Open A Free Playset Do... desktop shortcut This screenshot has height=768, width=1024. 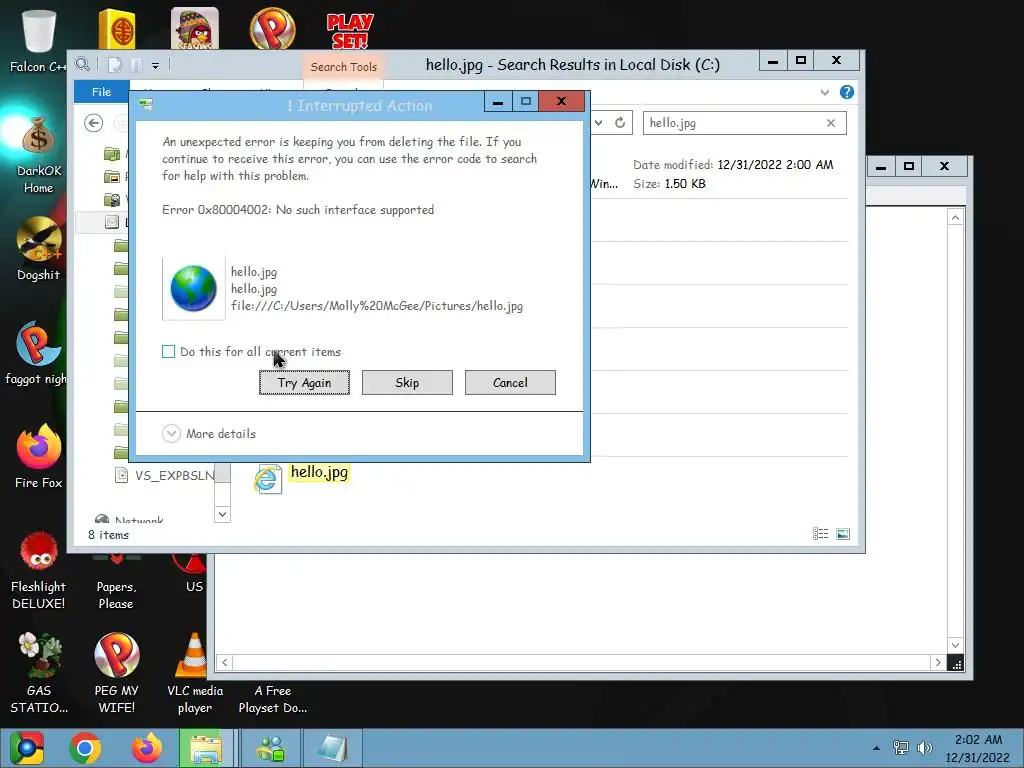(x=273, y=698)
